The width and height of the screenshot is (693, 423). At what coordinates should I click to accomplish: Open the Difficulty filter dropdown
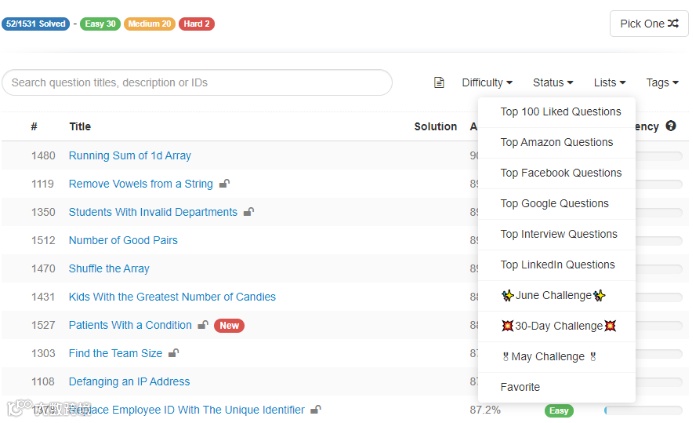pos(487,83)
